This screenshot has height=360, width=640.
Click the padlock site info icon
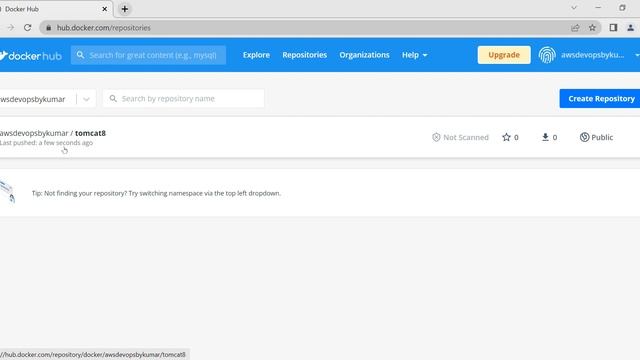[49, 28]
